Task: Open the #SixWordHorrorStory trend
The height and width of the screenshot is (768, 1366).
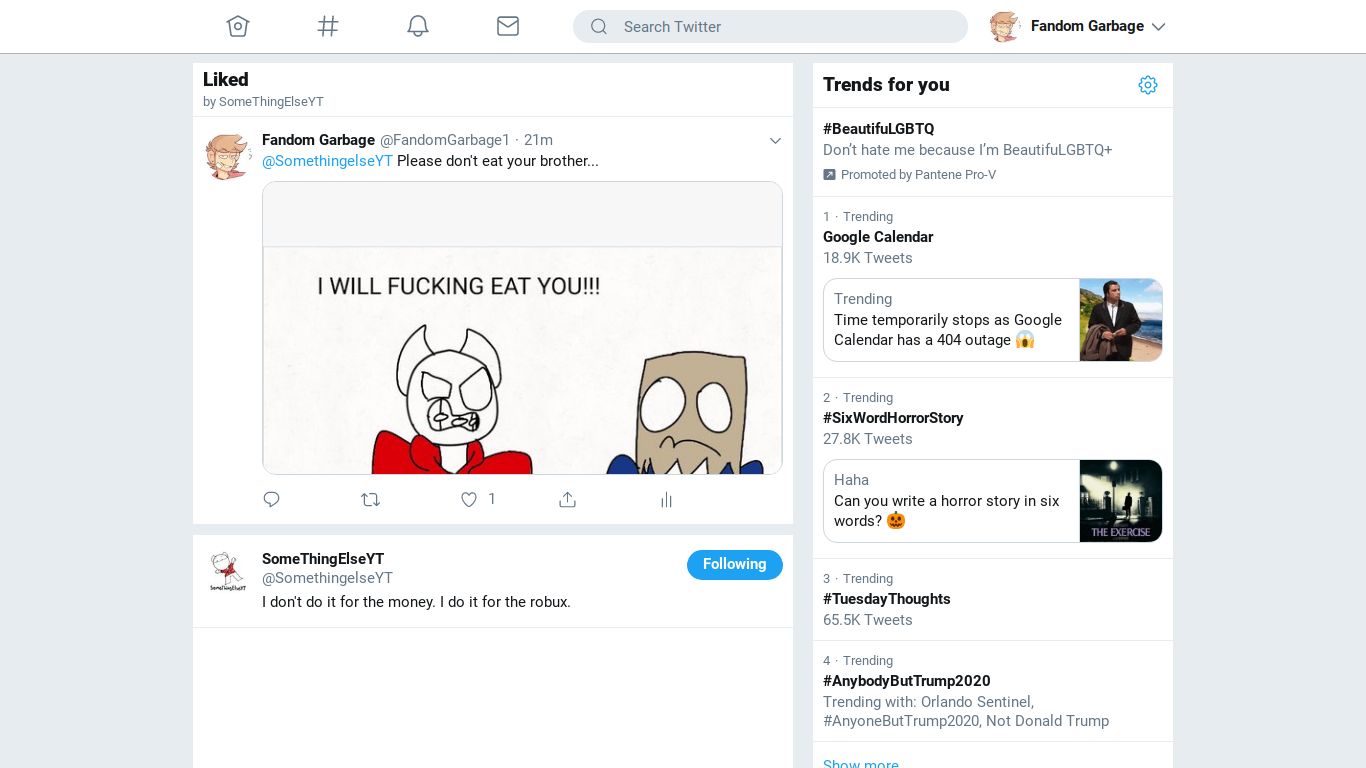Action: tap(893, 418)
